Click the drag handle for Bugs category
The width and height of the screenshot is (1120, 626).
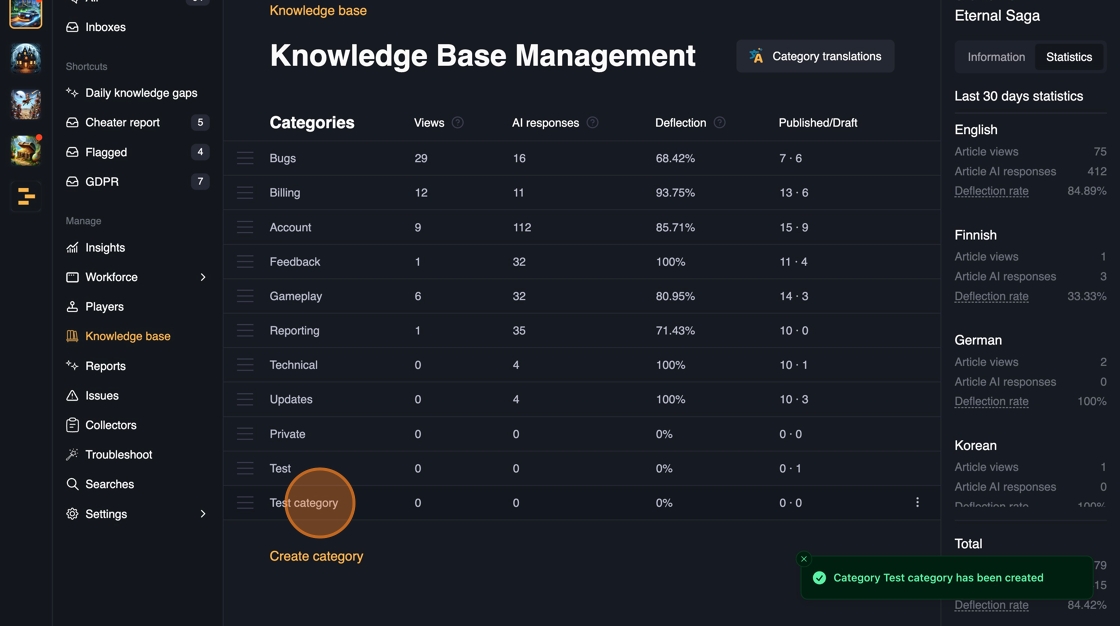click(245, 158)
